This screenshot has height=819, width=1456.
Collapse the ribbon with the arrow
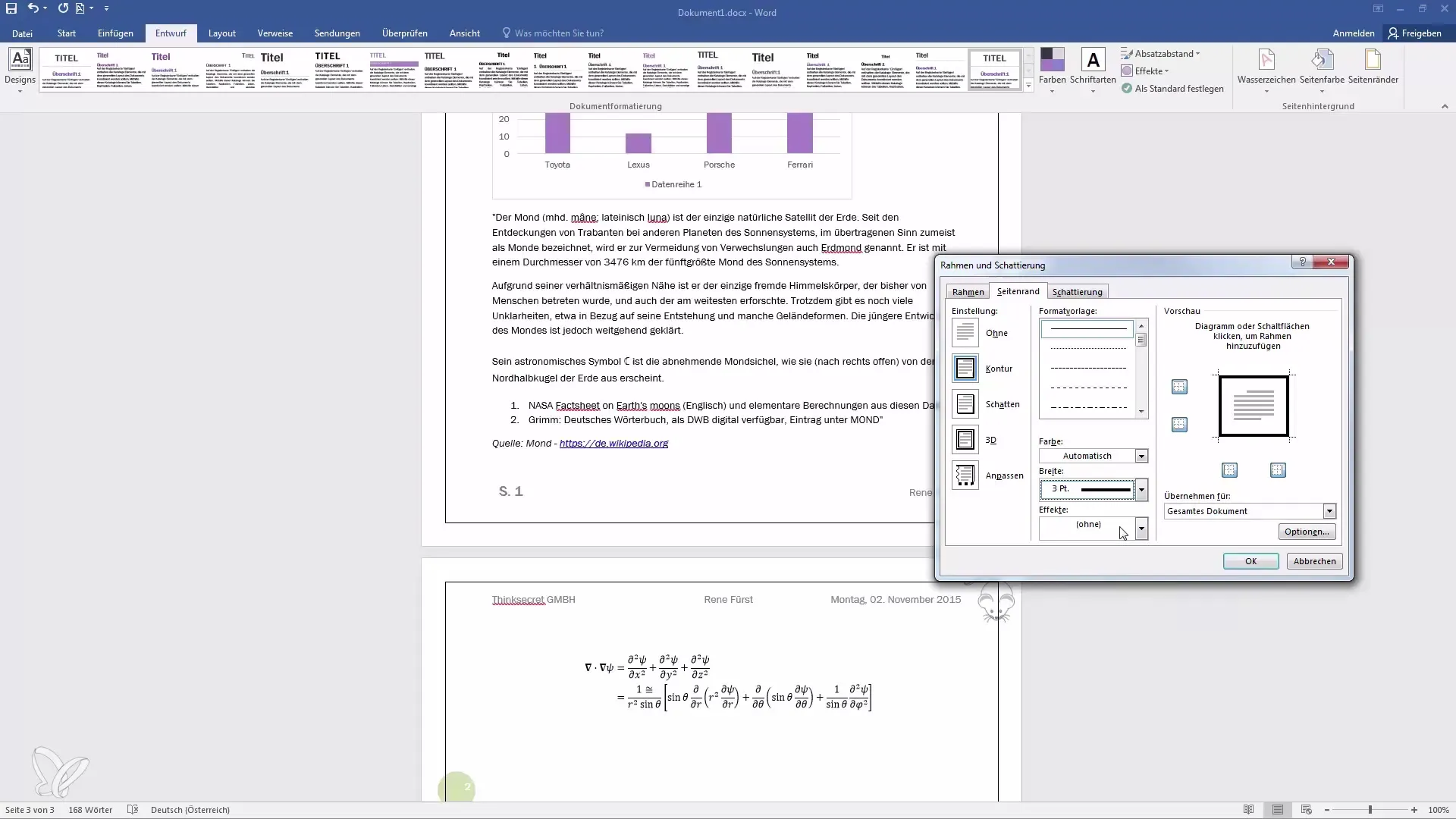click(1445, 106)
